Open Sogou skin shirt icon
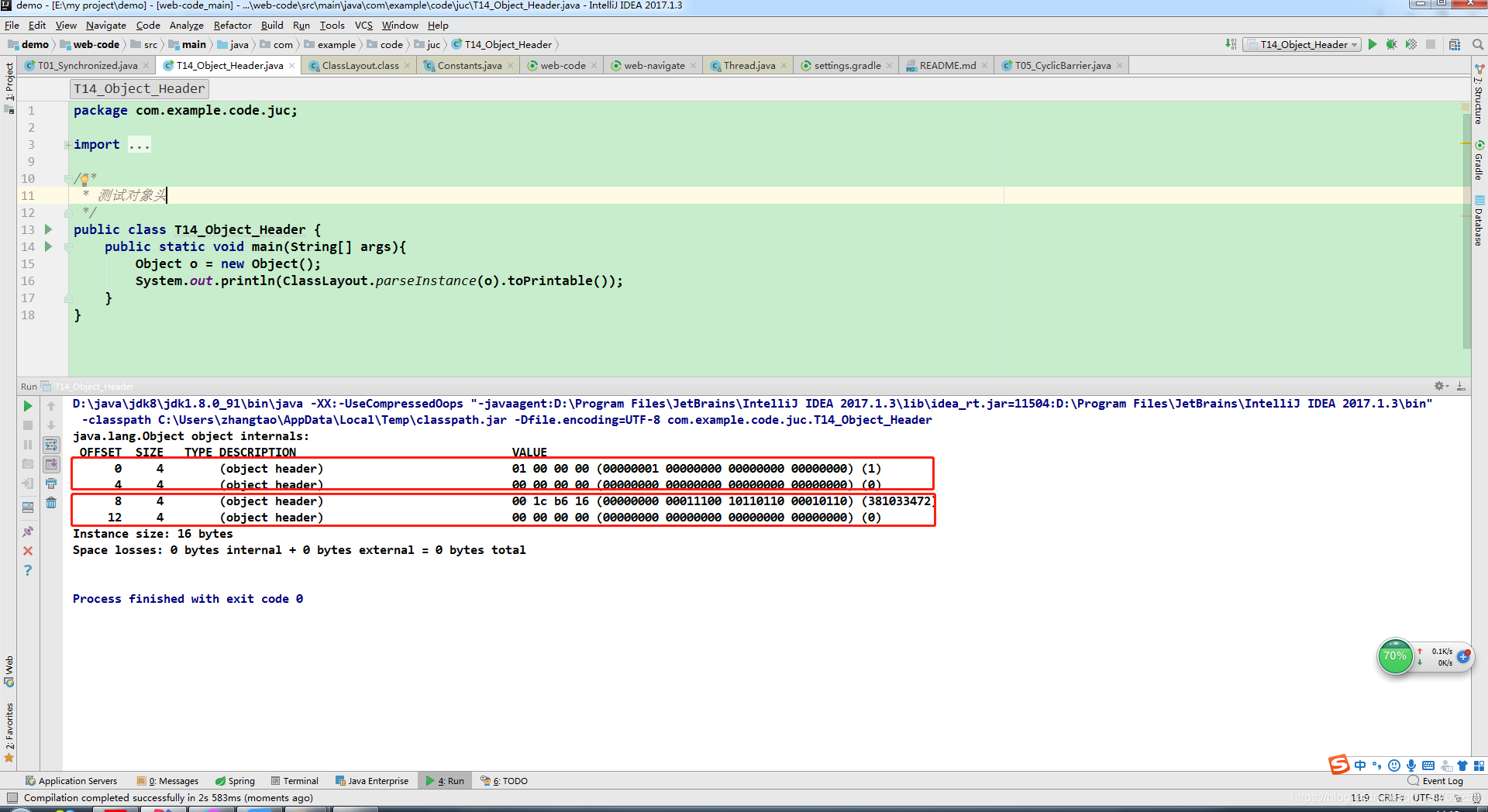The image size is (1488, 812). pyautogui.click(x=1462, y=766)
